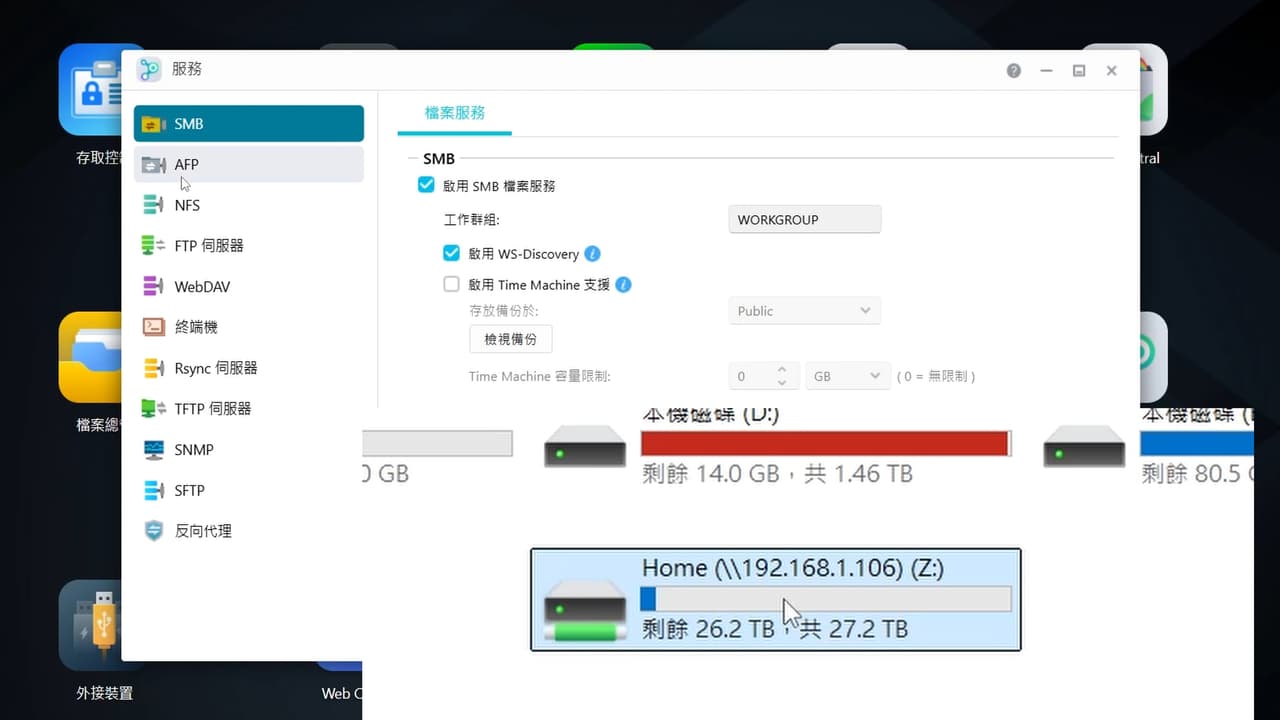This screenshot has height=720, width=1280.
Task: Click the Home Z: drive usage bar
Action: (826, 598)
